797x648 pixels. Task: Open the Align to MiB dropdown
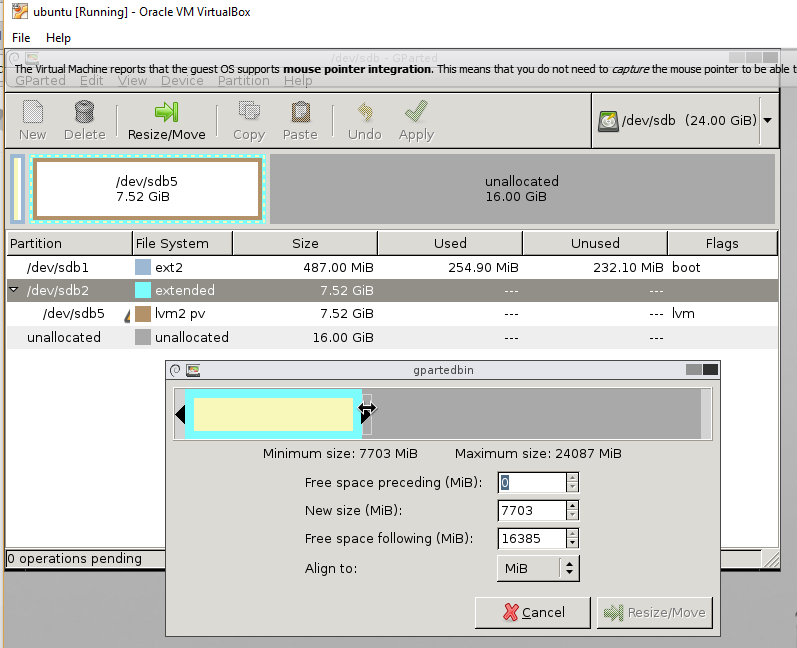coord(538,568)
